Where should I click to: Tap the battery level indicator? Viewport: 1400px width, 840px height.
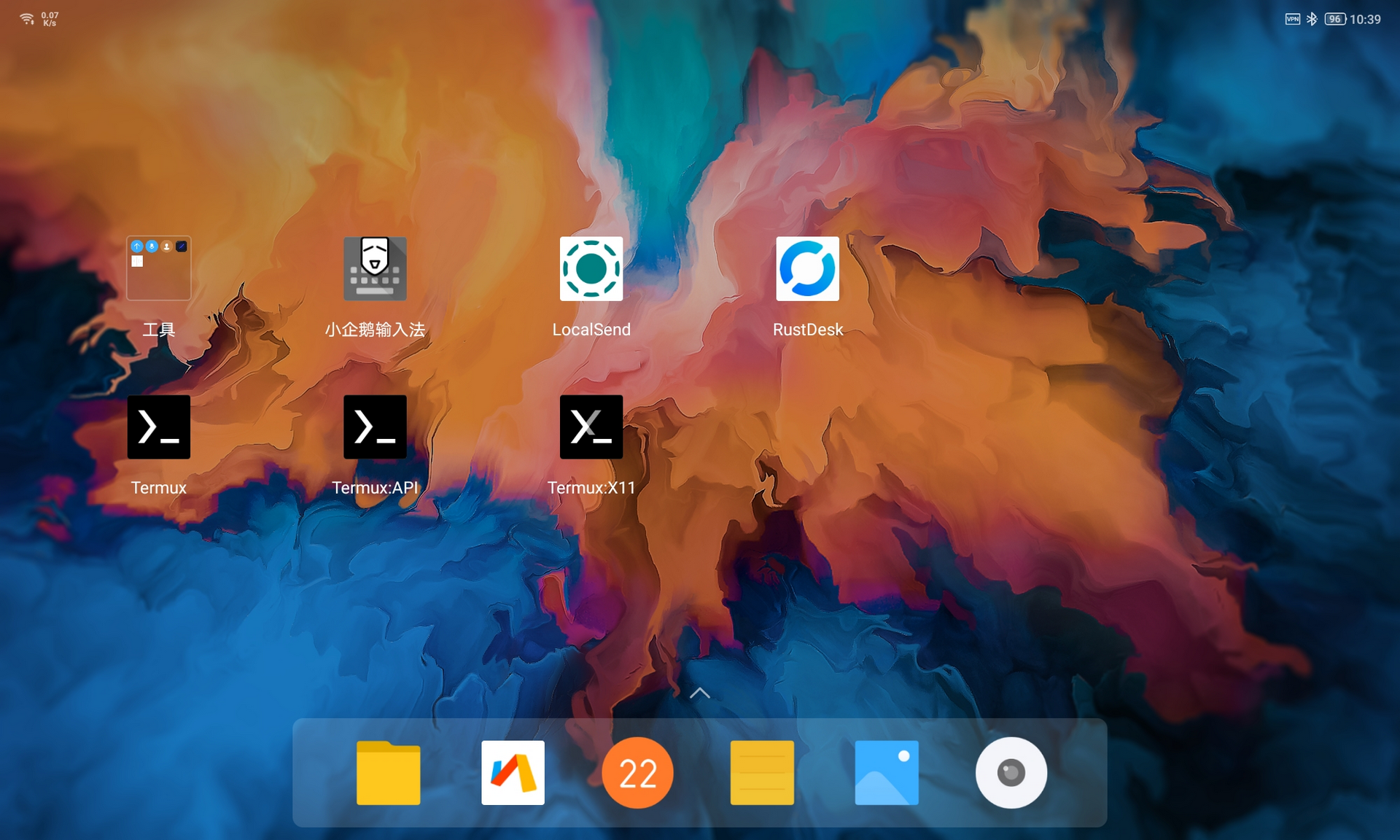click(x=1334, y=19)
